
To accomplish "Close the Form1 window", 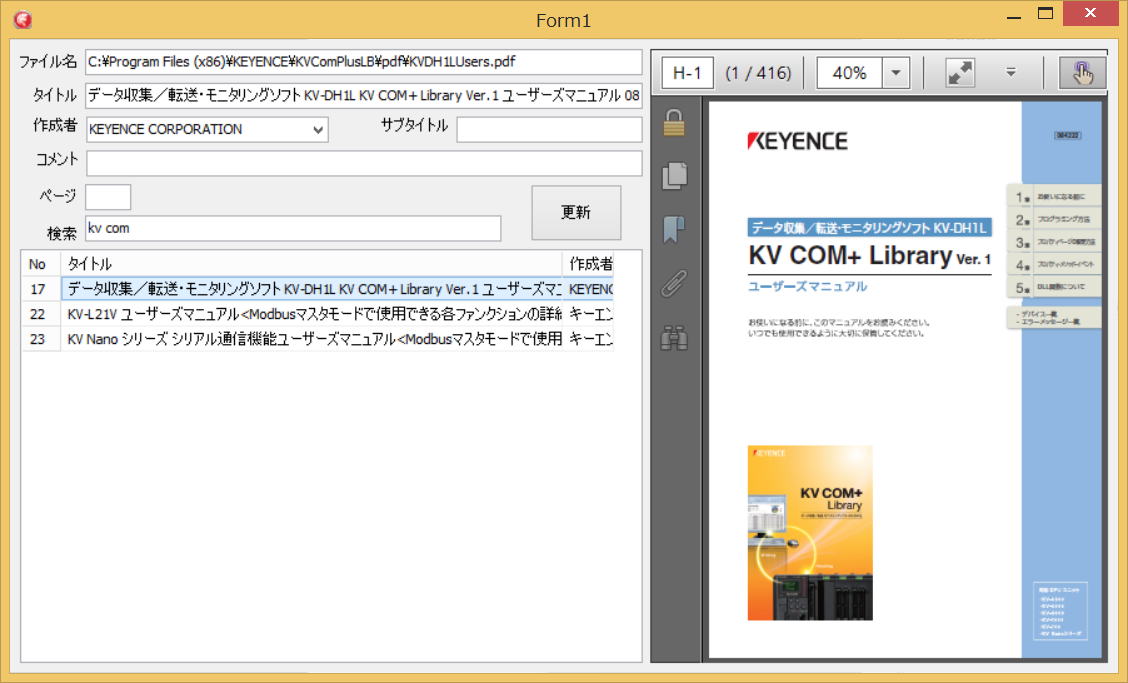I will coord(1090,13).
